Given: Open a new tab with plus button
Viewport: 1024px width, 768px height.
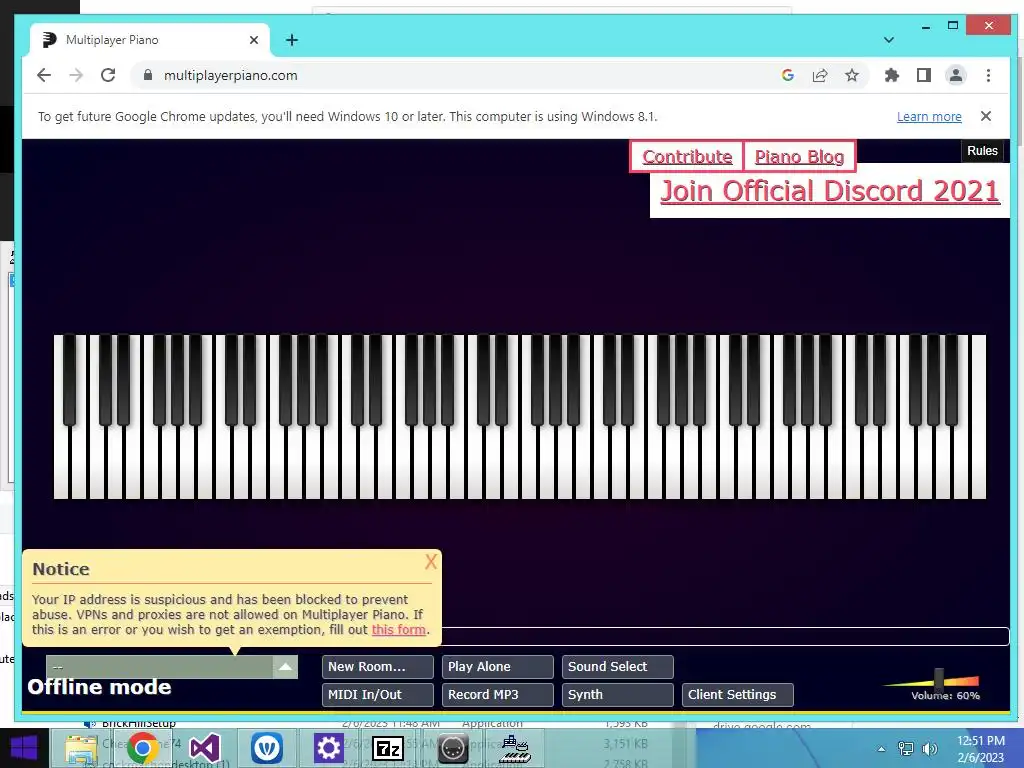Looking at the screenshot, I should pos(292,40).
